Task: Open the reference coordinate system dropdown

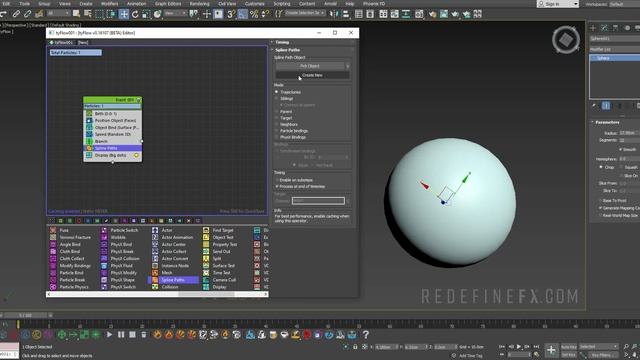Action: click(x=175, y=13)
